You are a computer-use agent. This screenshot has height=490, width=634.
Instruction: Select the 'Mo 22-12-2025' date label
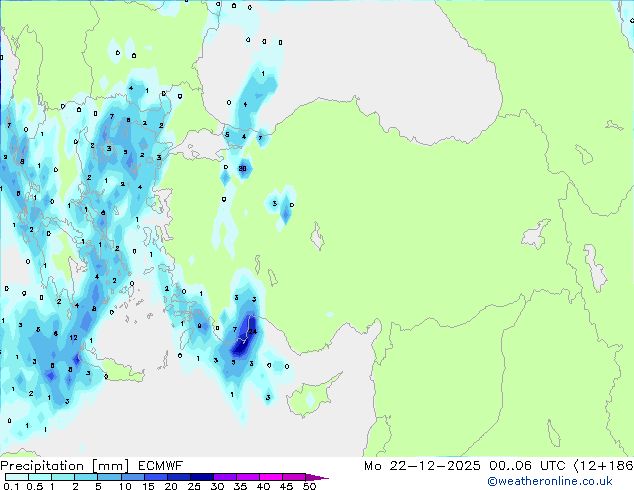[x=422, y=466]
